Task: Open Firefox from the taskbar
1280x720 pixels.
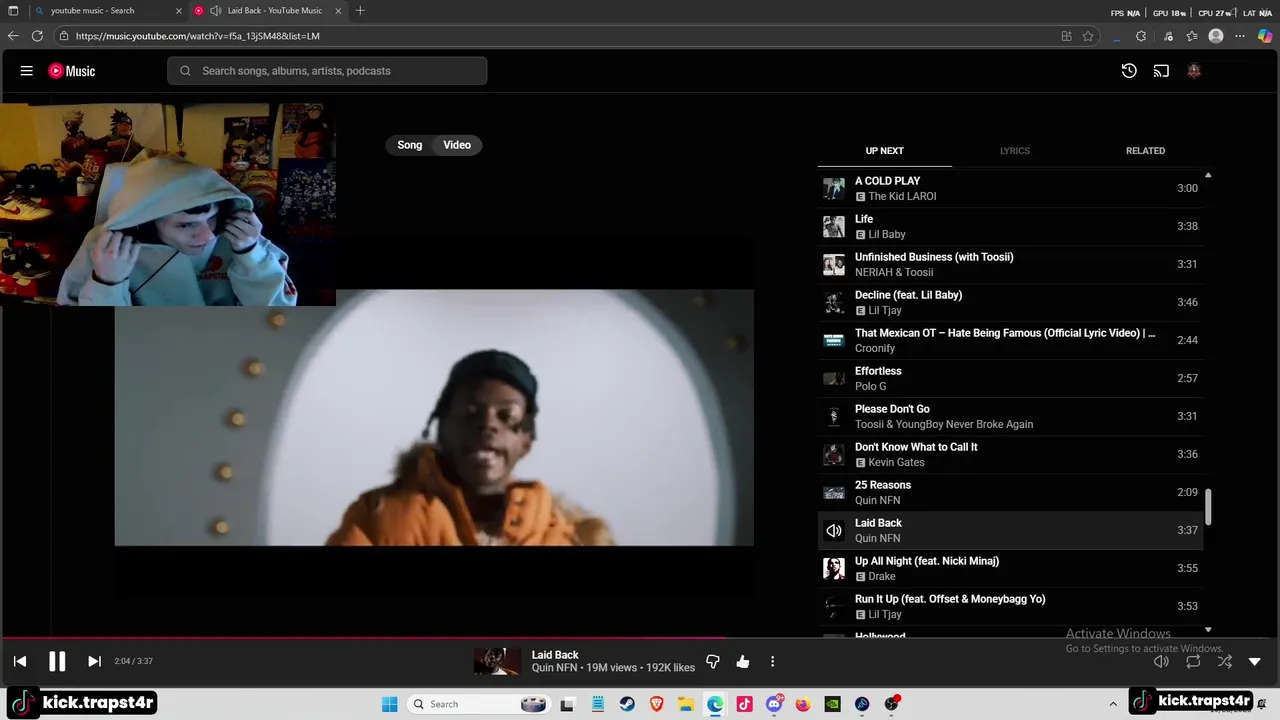Action: [x=803, y=704]
